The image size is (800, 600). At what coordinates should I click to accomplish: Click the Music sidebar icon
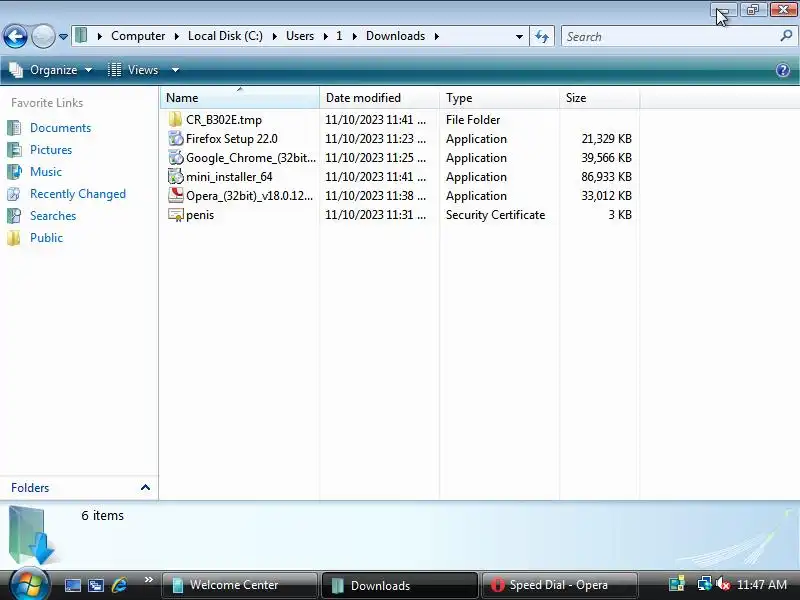[14, 171]
